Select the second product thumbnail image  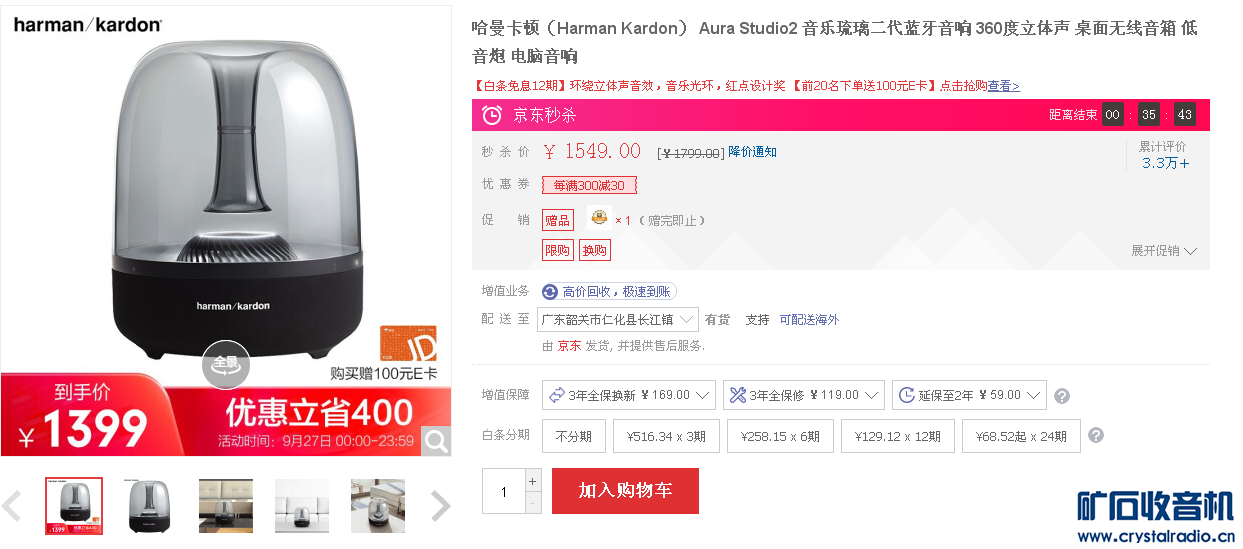click(x=150, y=506)
